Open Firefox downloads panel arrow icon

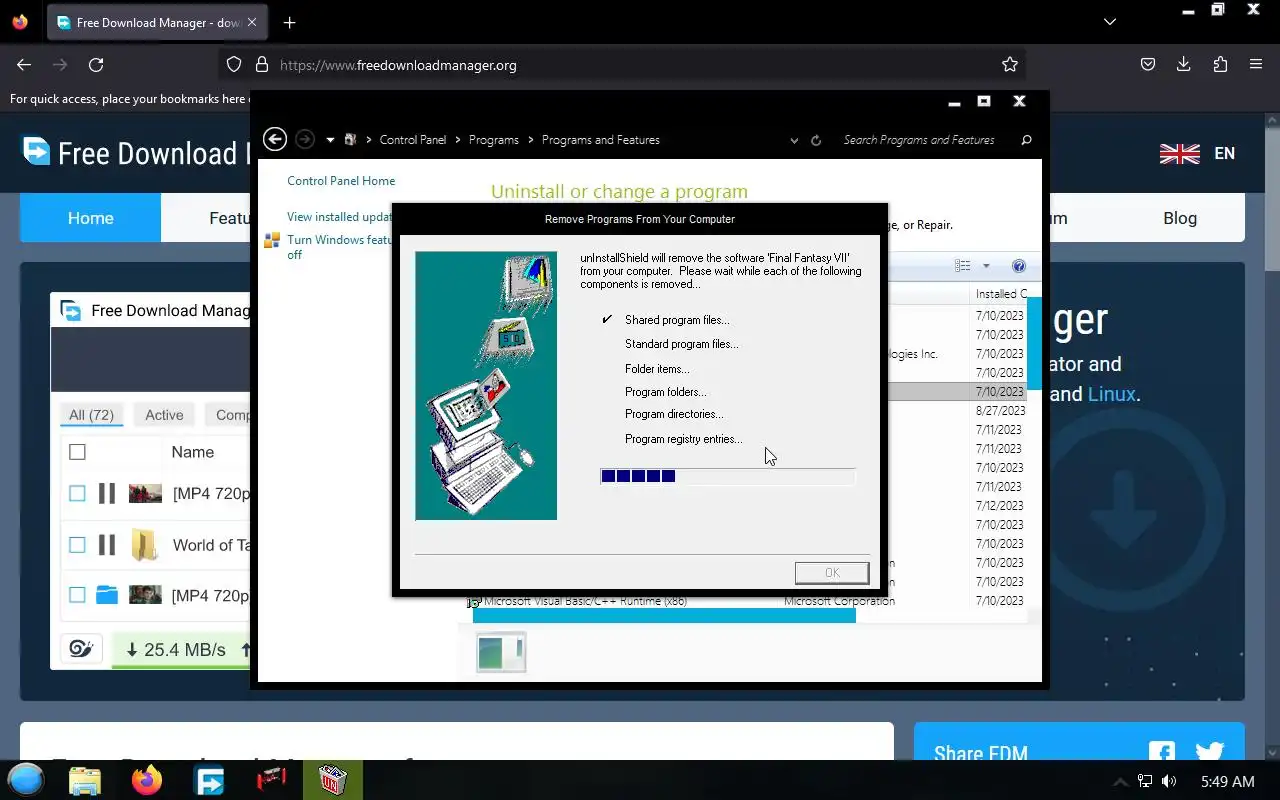tap(1184, 64)
